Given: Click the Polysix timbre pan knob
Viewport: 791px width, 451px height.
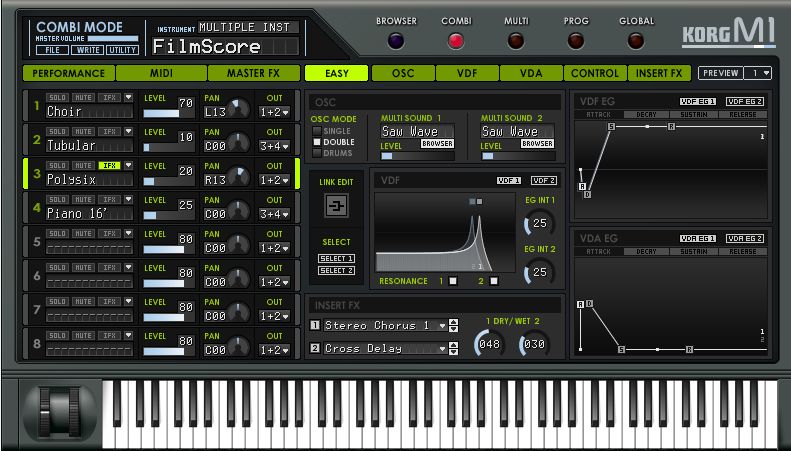Looking at the screenshot, I should [x=239, y=178].
